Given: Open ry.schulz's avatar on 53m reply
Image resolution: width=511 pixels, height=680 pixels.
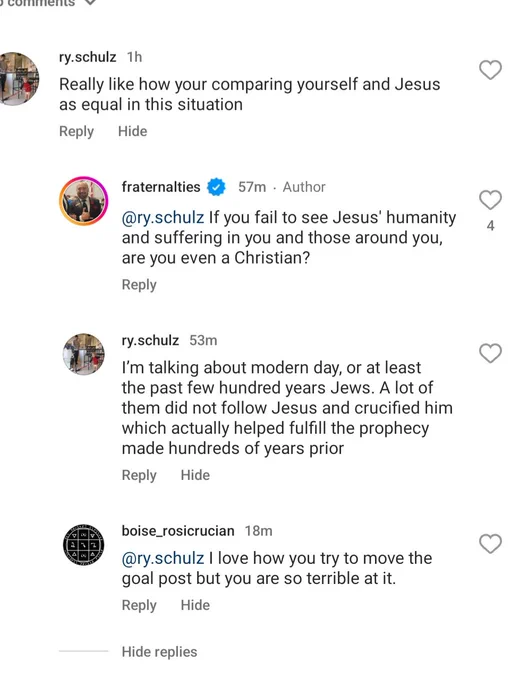Looking at the screenshot, I should [x=83, y=354].
